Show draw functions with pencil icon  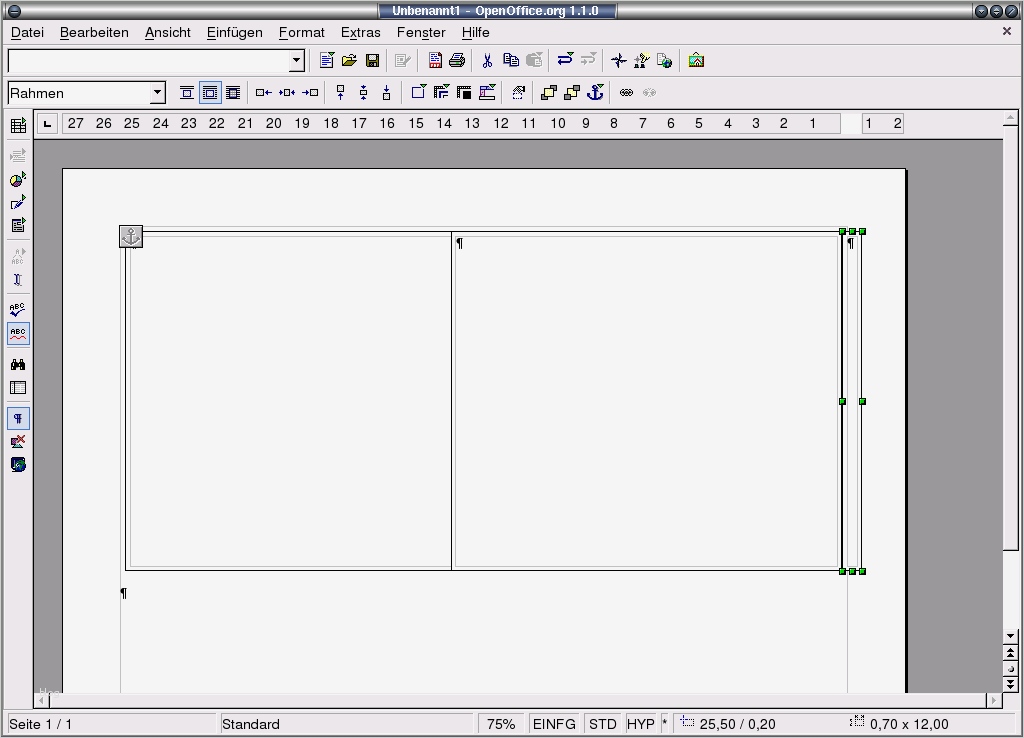(x=18, y=202)
